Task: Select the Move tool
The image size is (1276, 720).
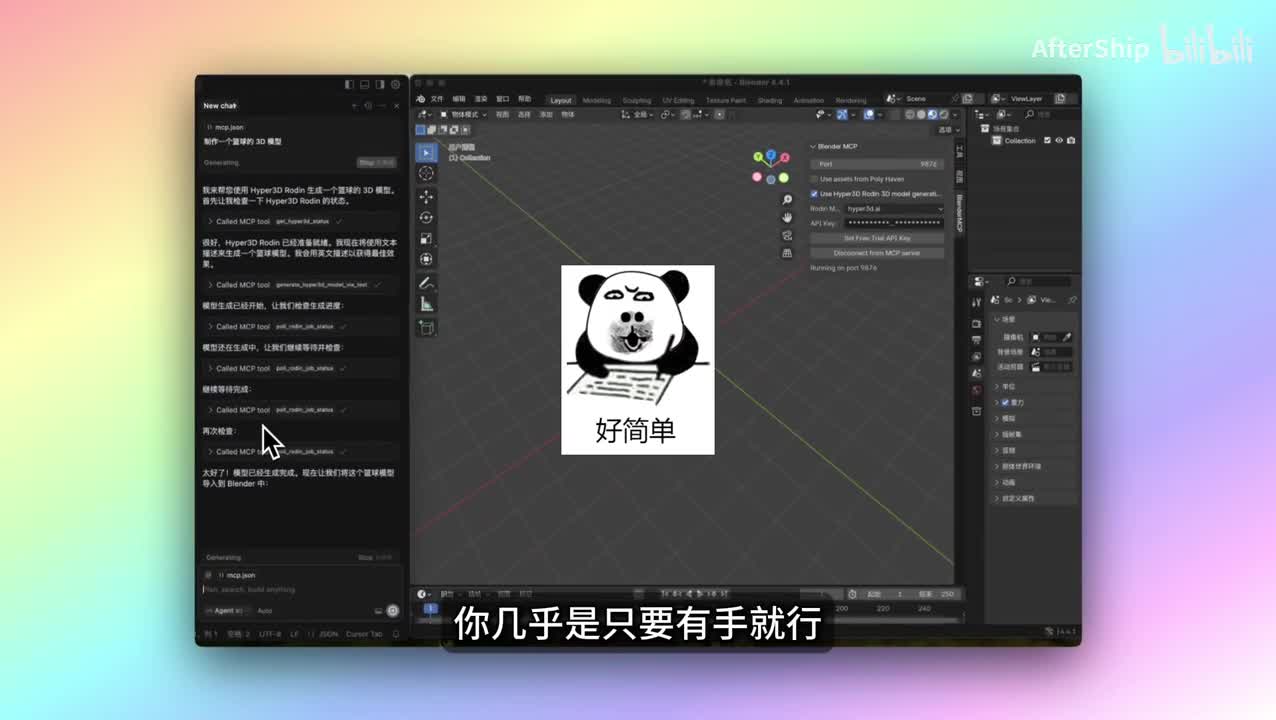Action: [427, 196]
